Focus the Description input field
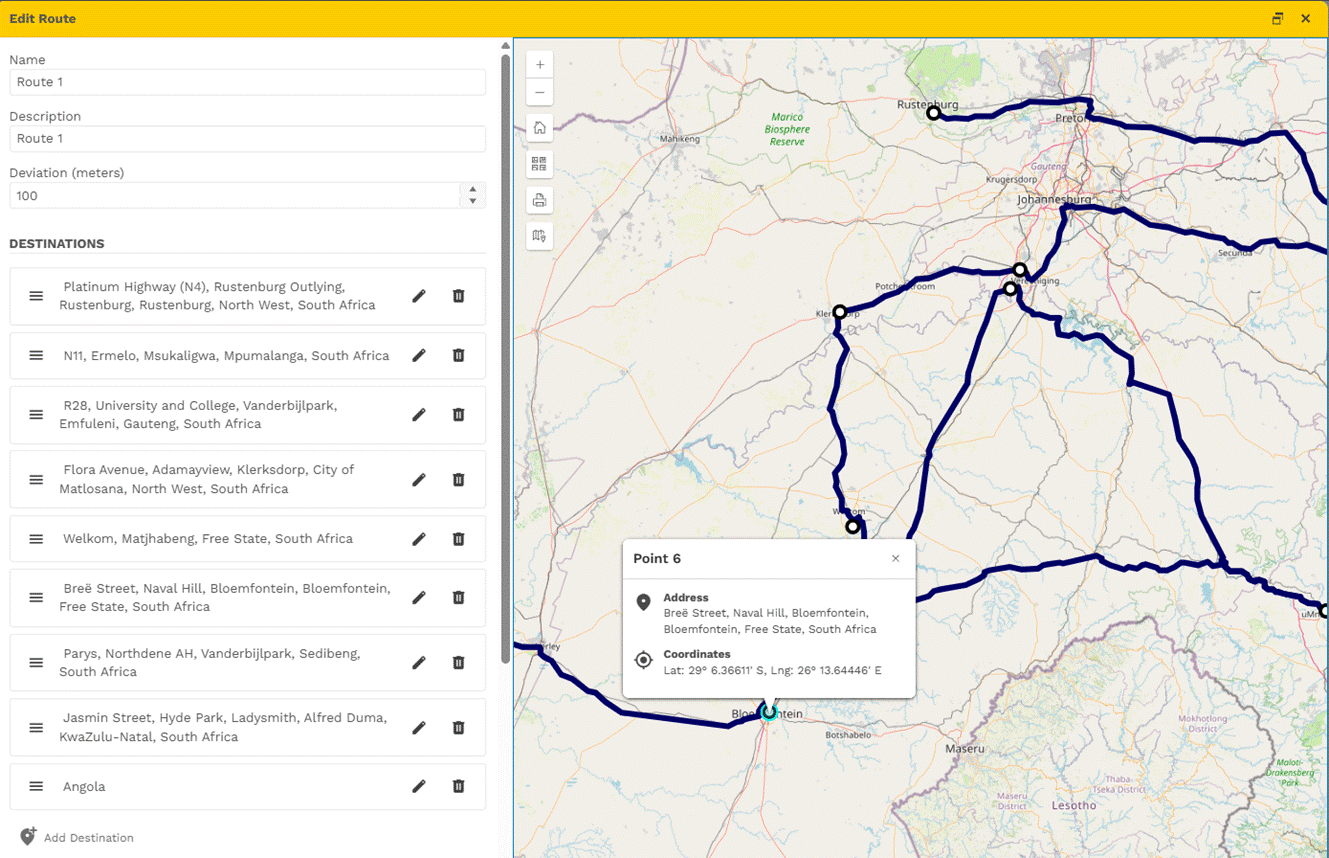 (x=248, y=139)
